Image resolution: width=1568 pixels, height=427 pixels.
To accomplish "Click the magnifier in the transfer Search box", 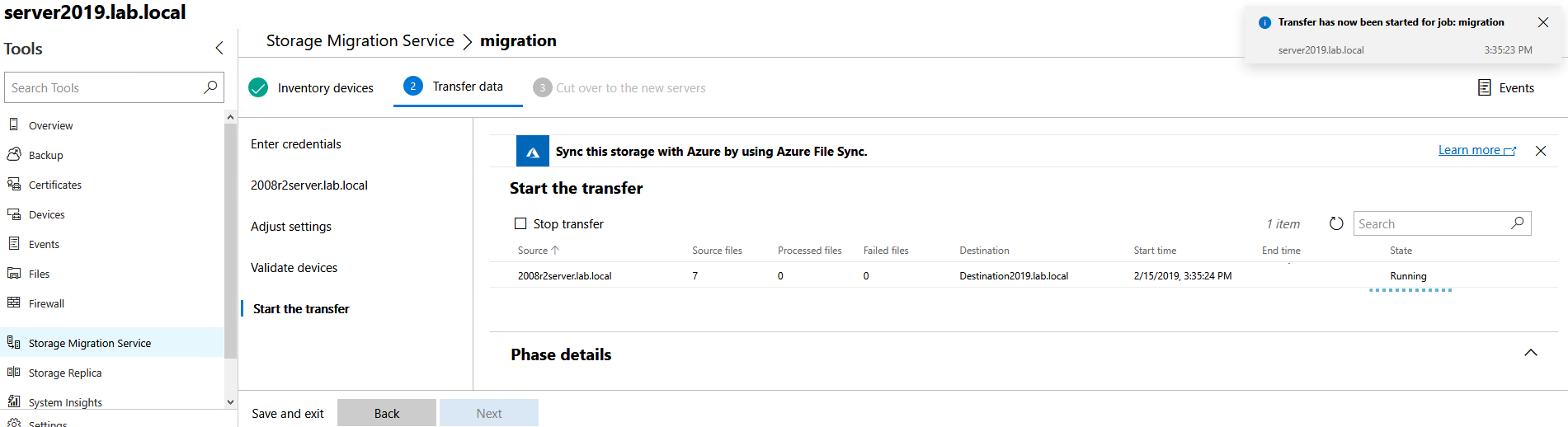I will [x=1517, y=223].
